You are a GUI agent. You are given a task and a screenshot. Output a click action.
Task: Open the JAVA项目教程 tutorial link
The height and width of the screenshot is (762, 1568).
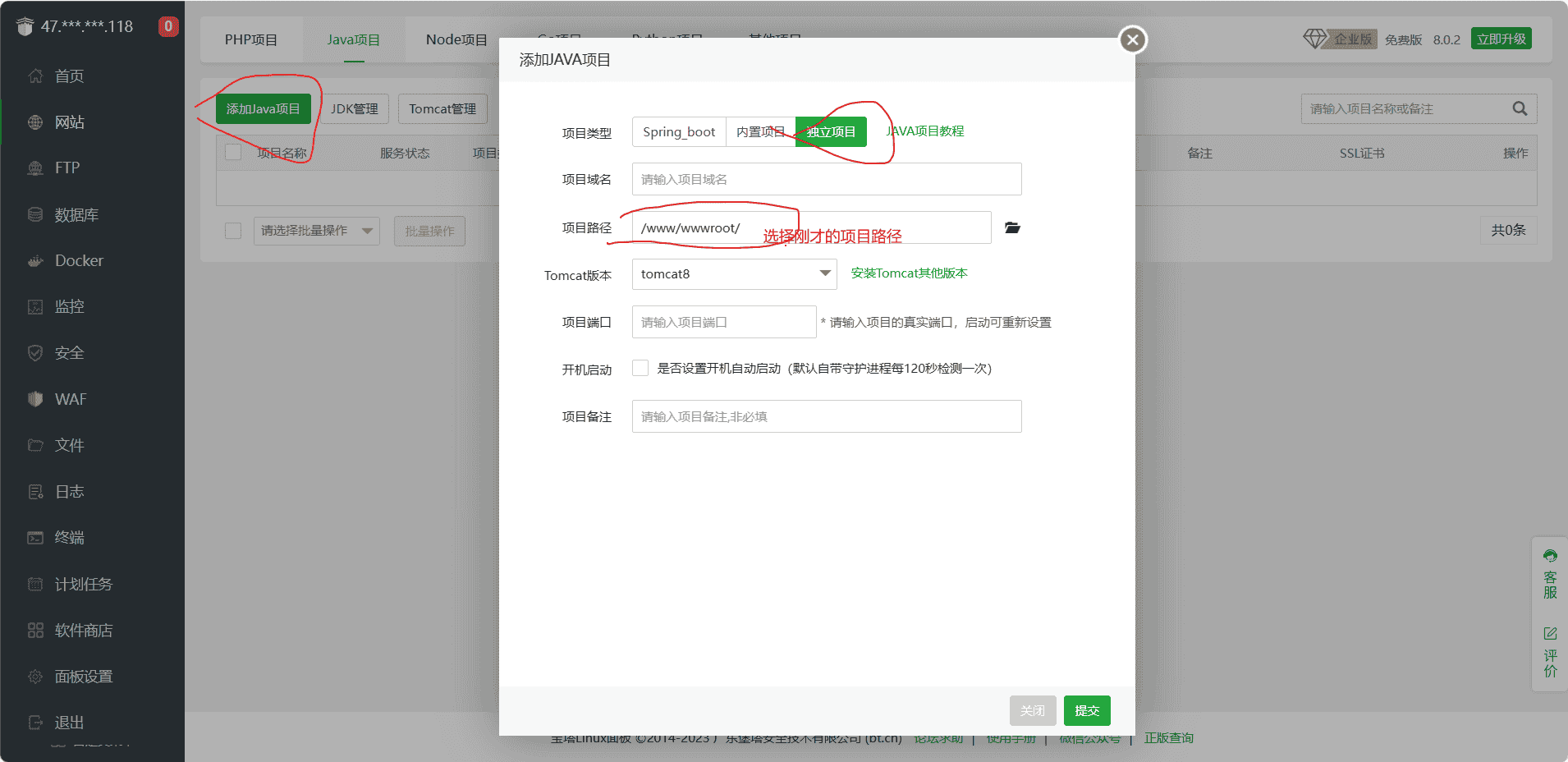coord(924,131)
